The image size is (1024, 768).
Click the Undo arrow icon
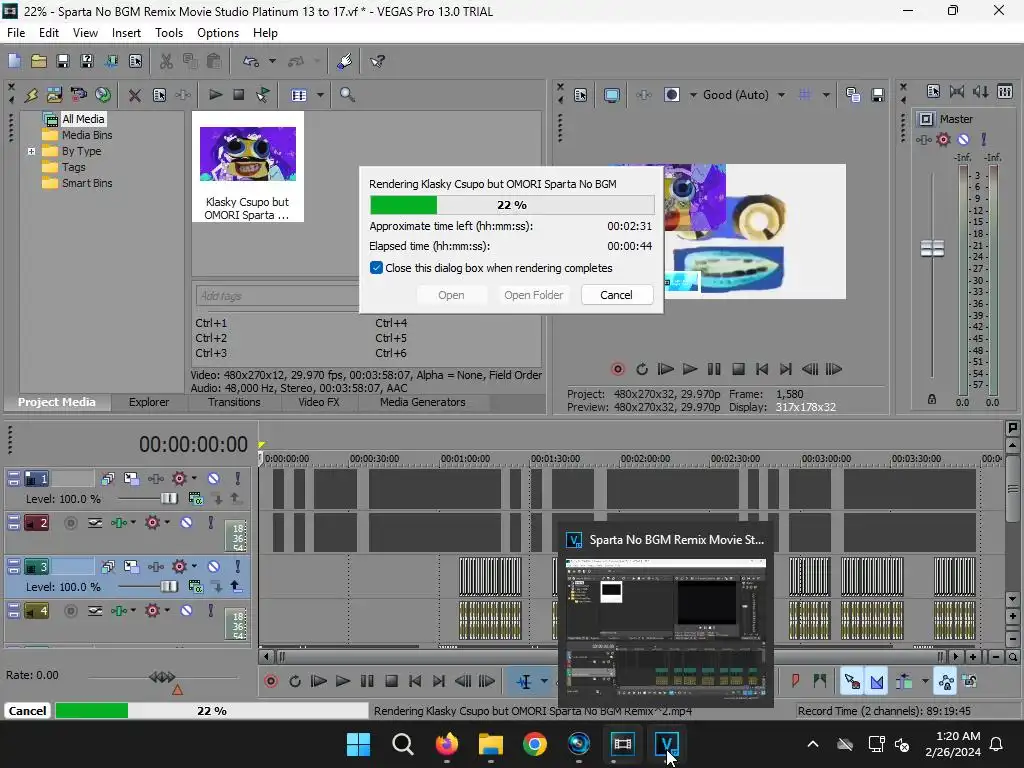coord(251,61)
